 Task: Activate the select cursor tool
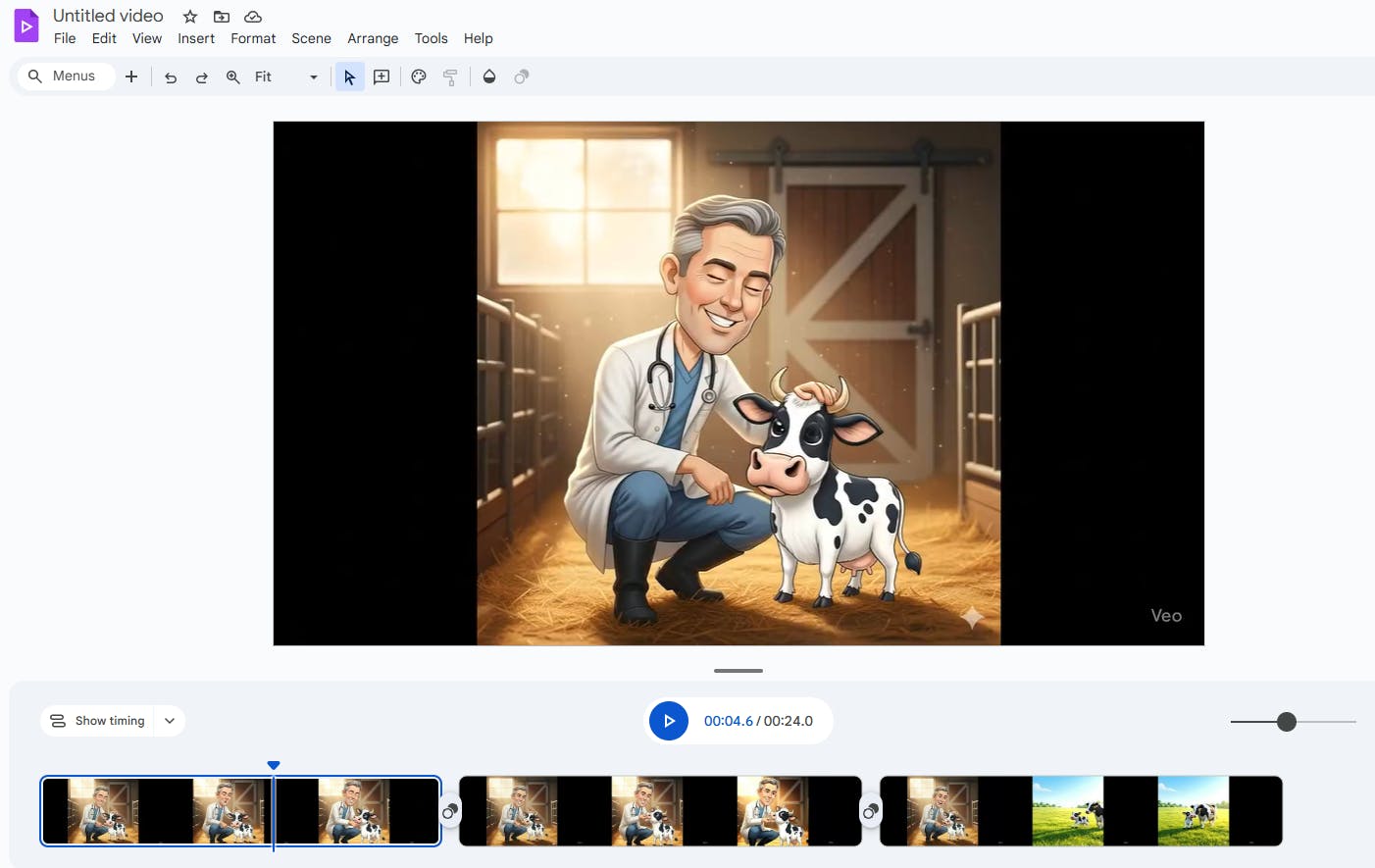tap(349, 77)
